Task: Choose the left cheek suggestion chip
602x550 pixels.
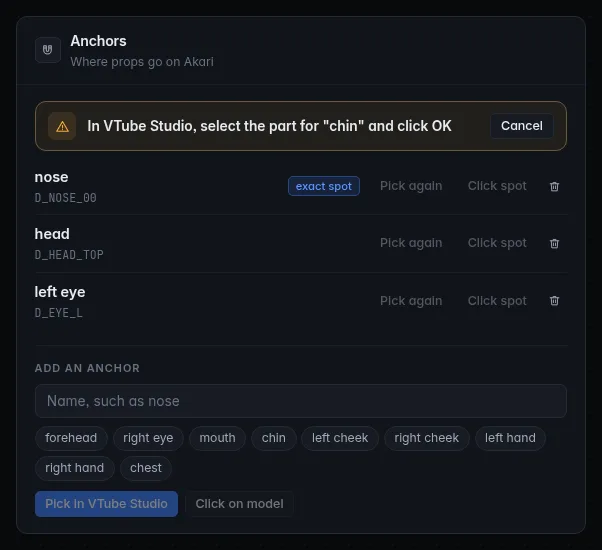Action: point(340,438)
